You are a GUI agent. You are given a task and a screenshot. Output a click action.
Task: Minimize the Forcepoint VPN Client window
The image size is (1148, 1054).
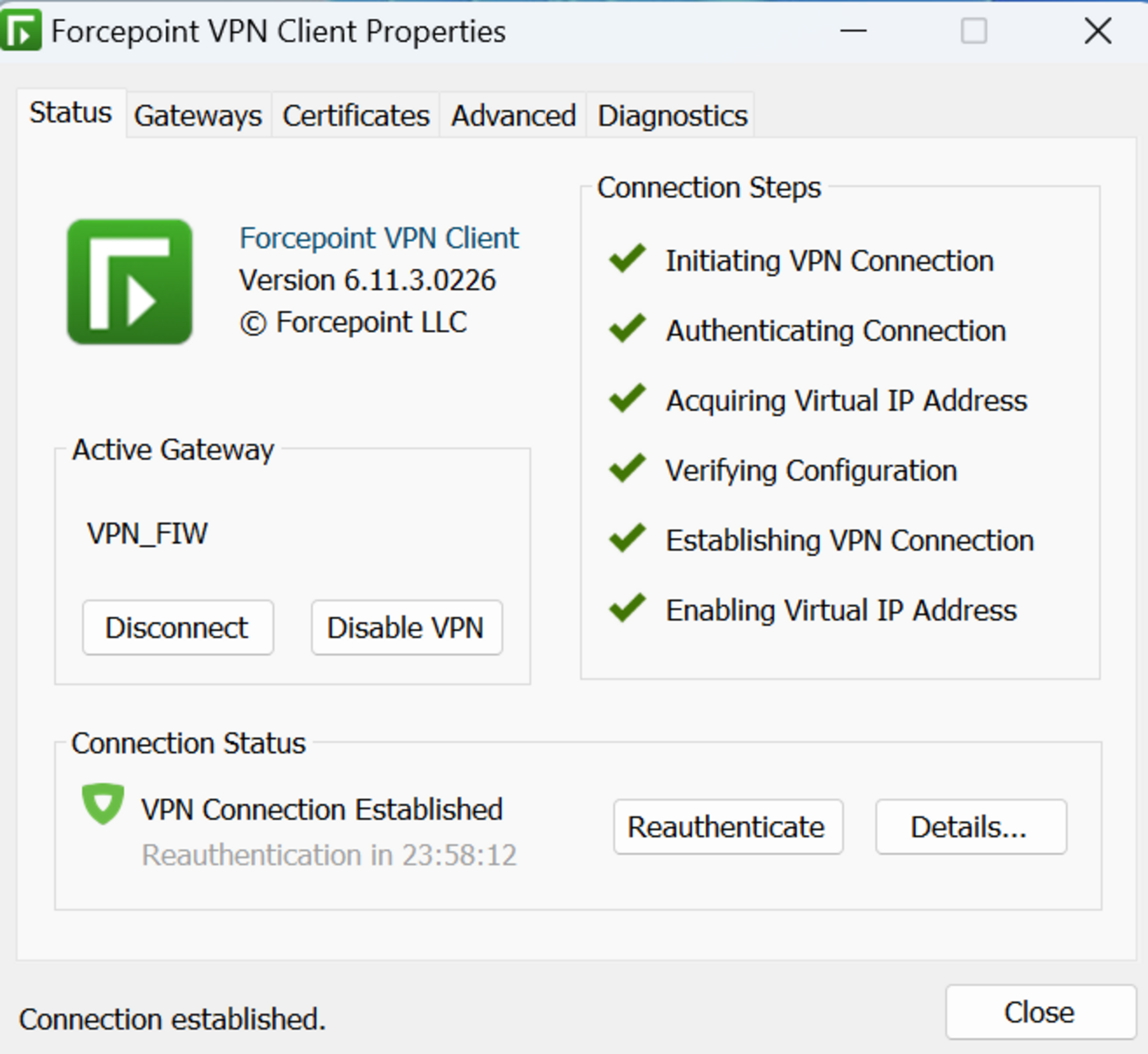tap(854, 31)
